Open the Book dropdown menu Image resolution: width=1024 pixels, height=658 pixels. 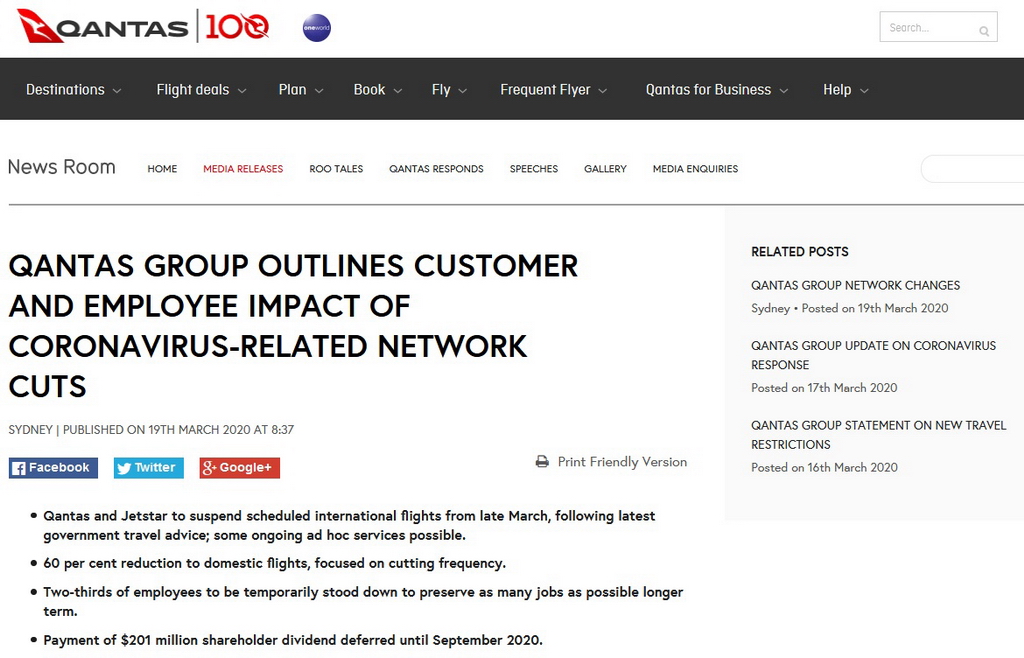[377, 89]
